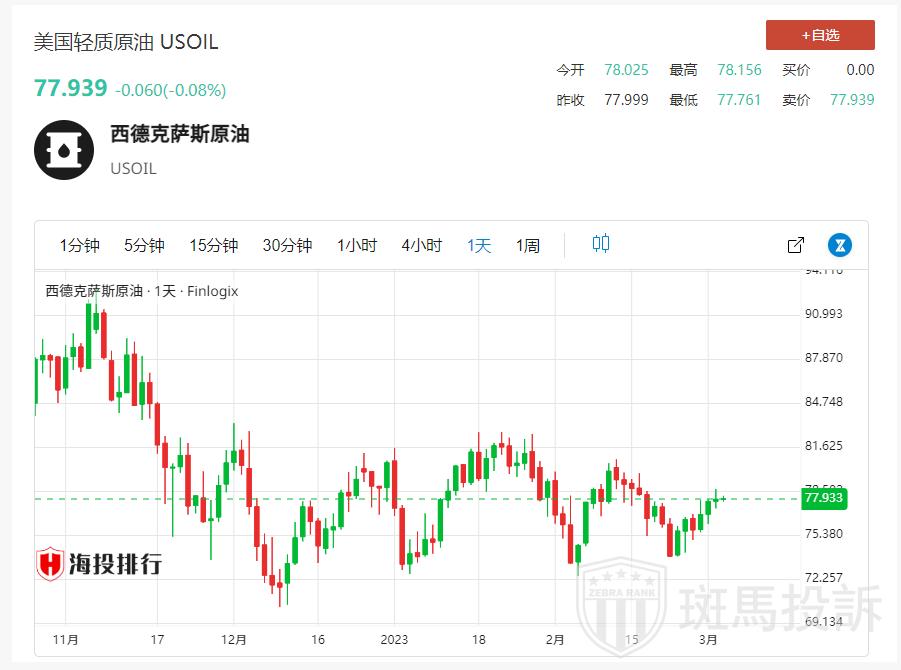Click the USOIL oil barrel logo
Screen dimensions: 901x670
[x=64, y=150]
